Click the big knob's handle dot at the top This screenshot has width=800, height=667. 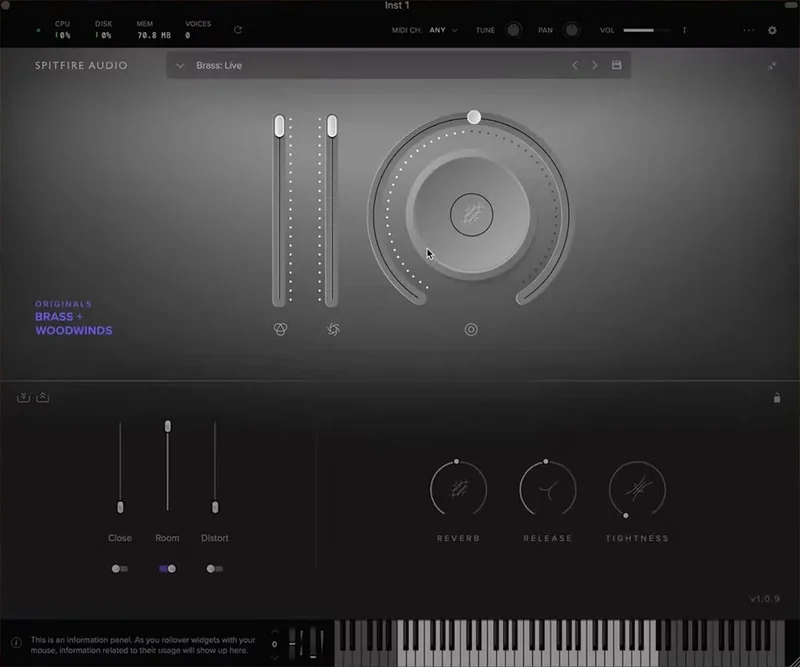pos(474,117)
